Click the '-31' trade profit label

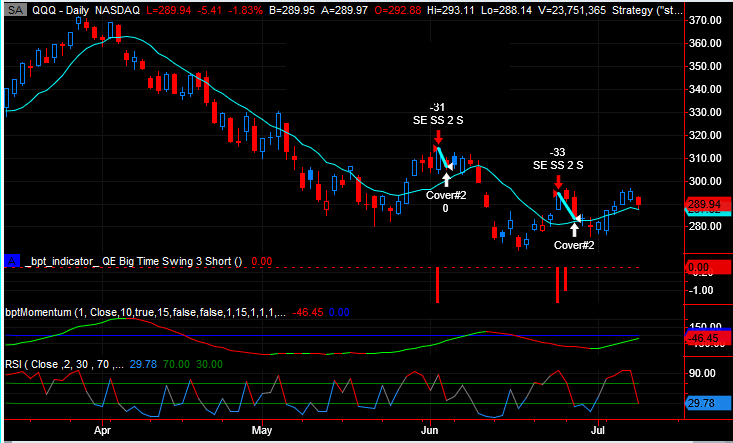(438, 107)
